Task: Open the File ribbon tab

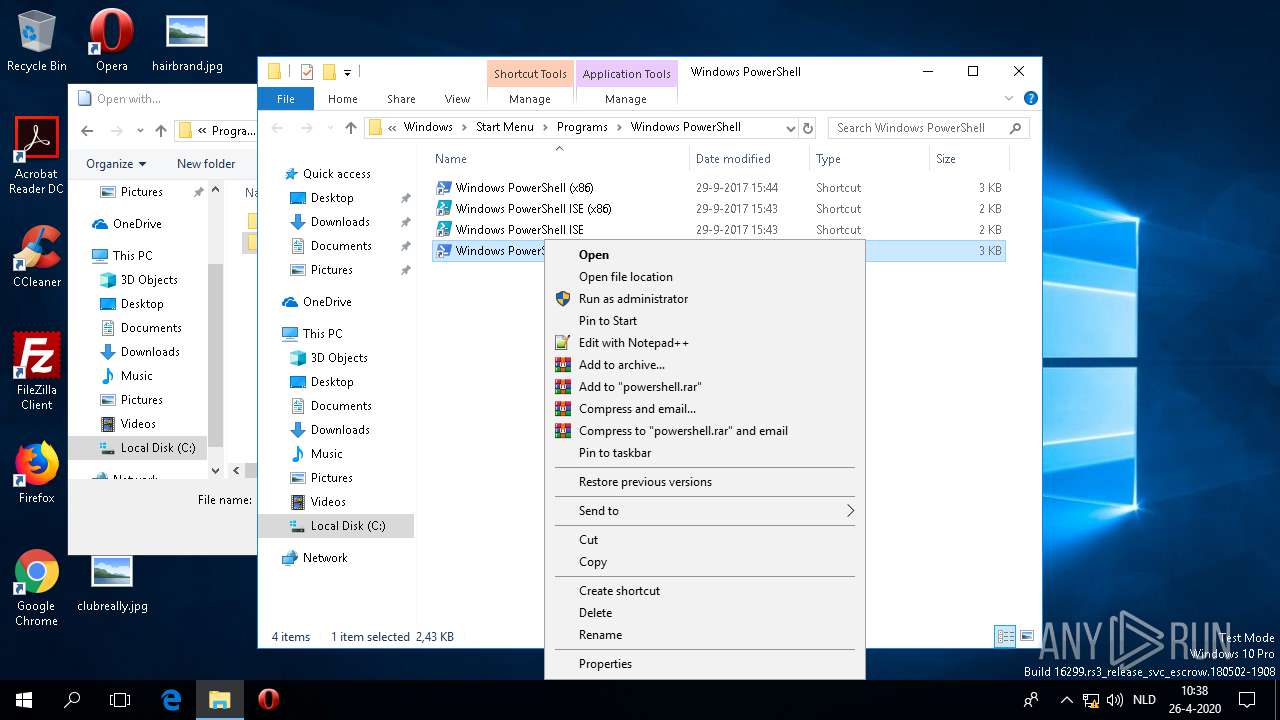Action: pyautogui.click(x=286, y=99)
